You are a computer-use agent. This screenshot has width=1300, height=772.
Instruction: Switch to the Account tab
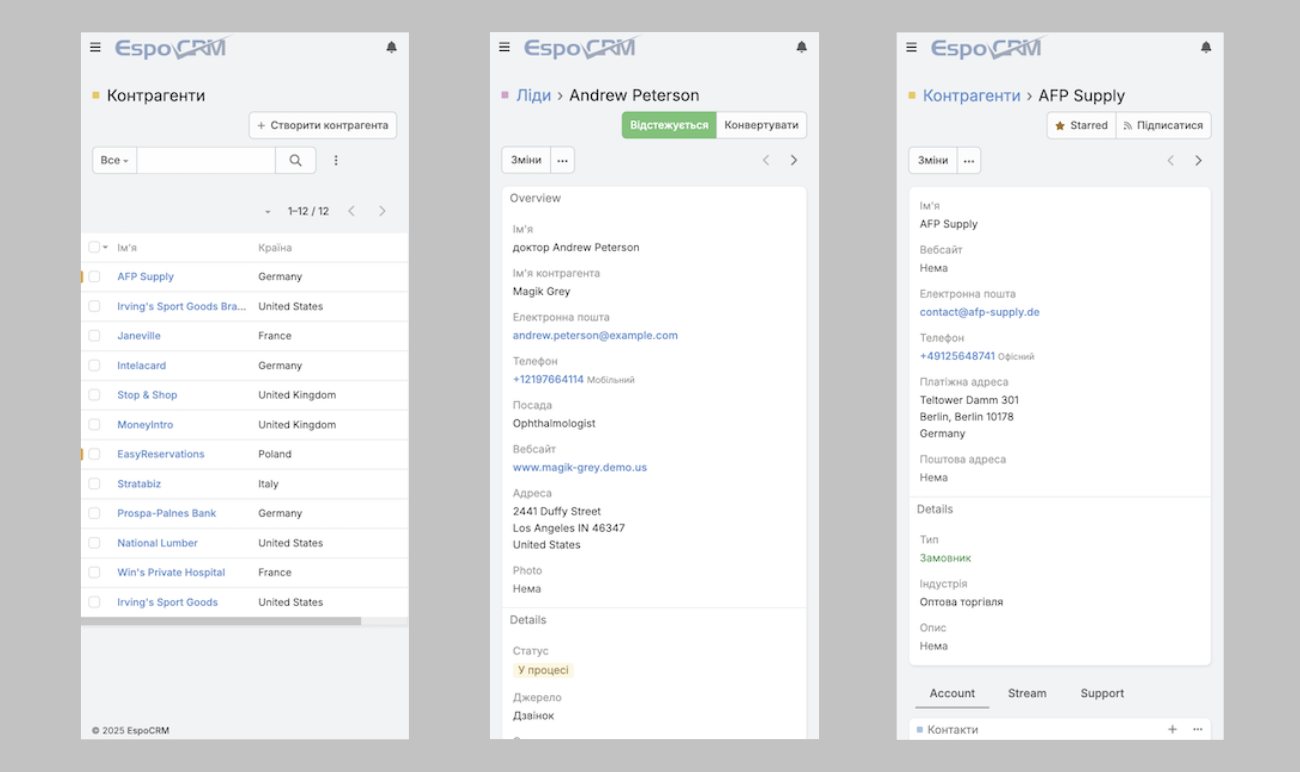(952, 693)
